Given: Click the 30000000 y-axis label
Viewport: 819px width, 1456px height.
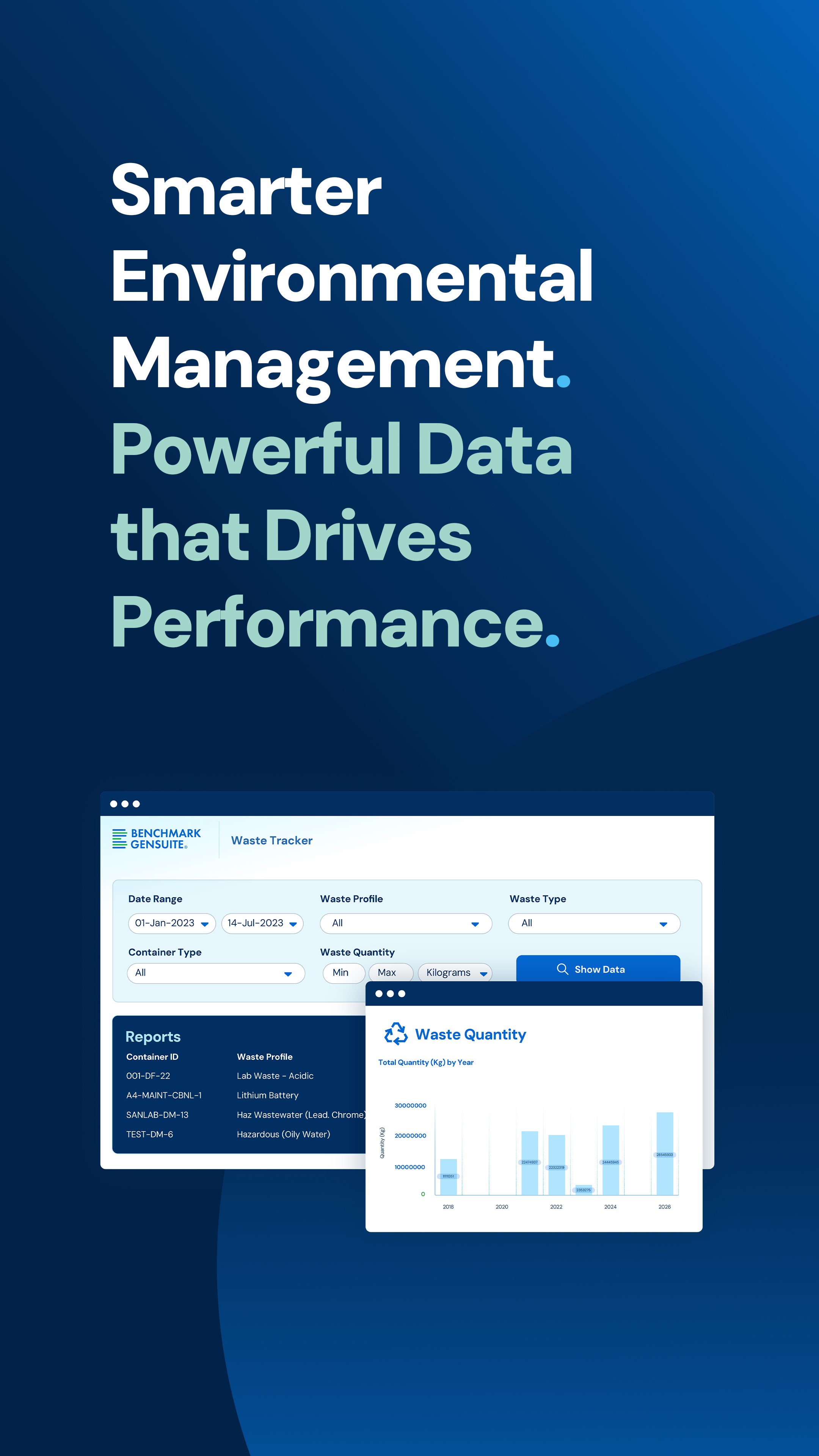Looking at the screenshot, I should pyautogui.click(x=410, y=1105).
